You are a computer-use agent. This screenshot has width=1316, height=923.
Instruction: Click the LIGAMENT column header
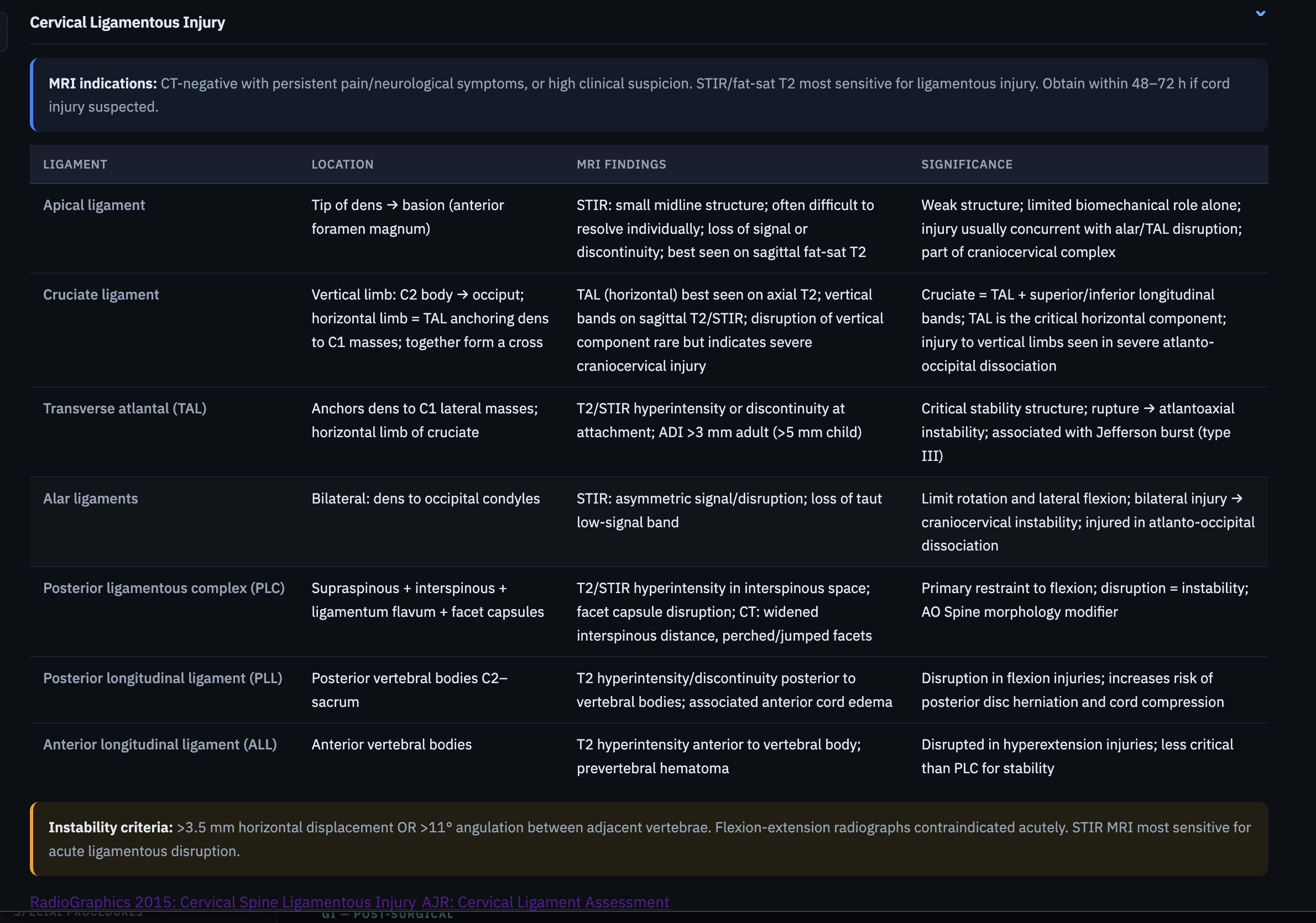click(x=75, y=165)
